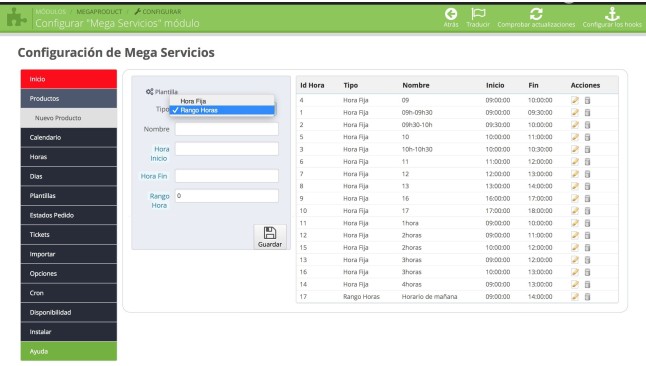Go to the Horas sidebar item
The width and height of the screenshot is (646, 366).
69,157
